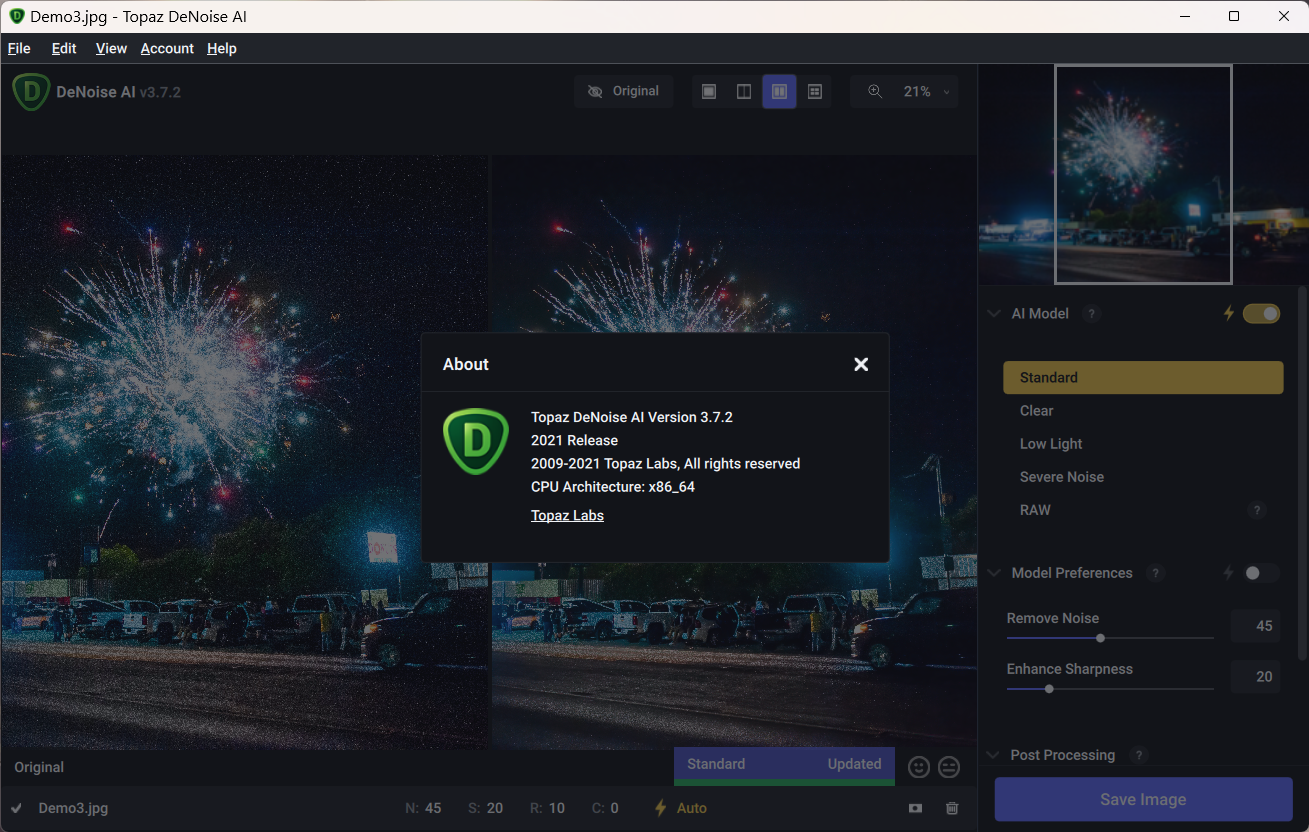Show help for Model Preferences
The width and height of the screenshot is (1309, 832).
(1156, 573)
